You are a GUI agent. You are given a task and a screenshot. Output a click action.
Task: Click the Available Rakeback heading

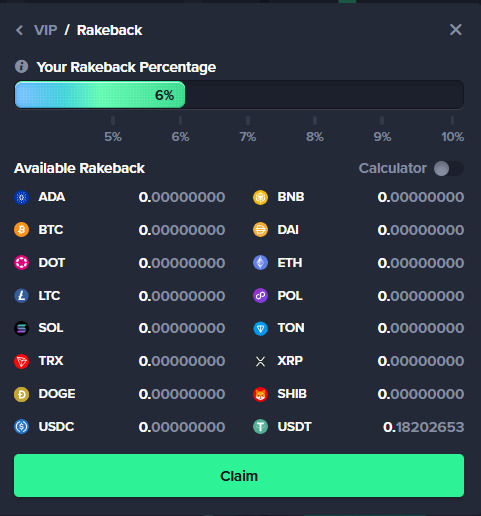(79, 168)
